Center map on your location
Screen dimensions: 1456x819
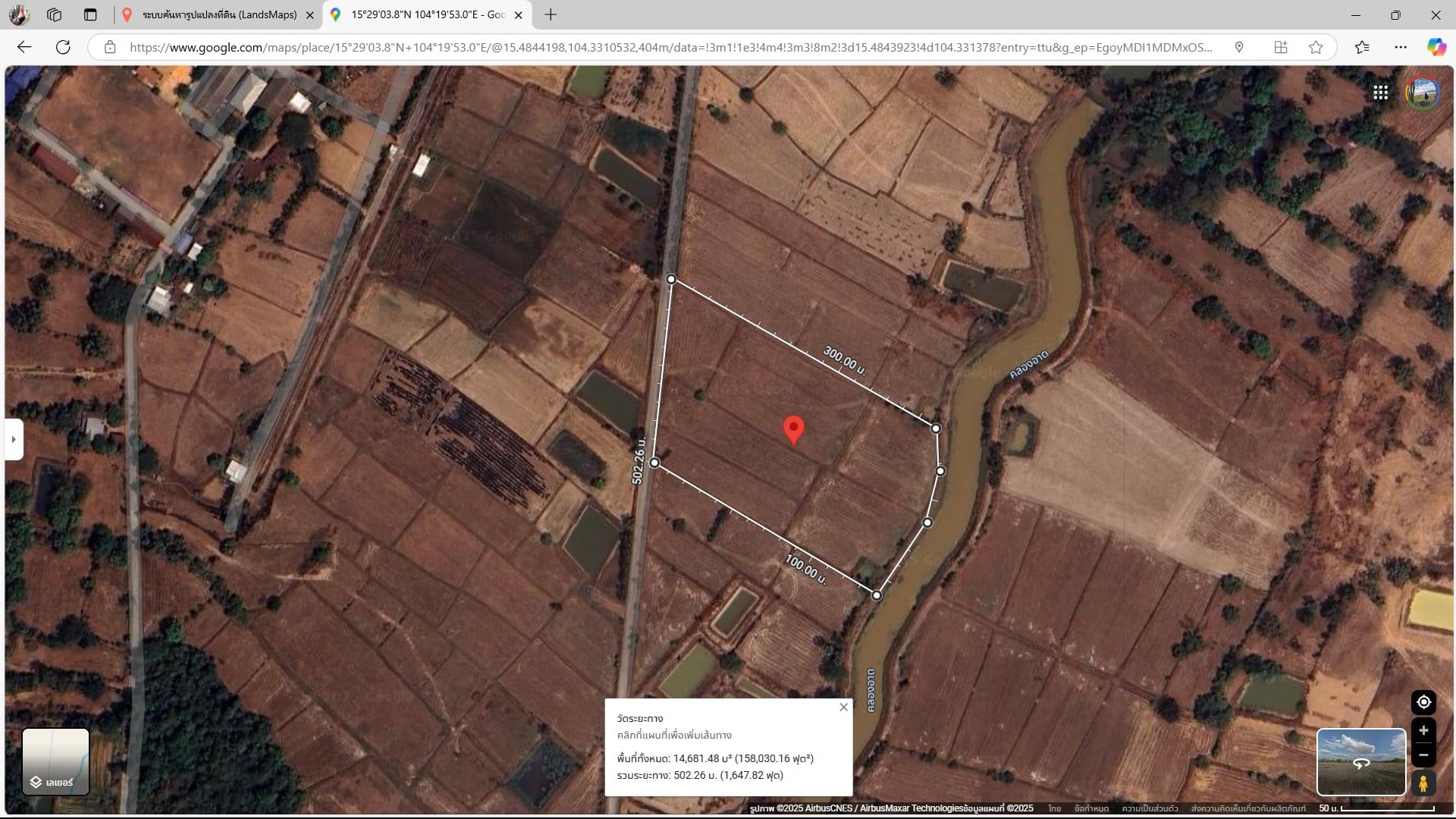(1423, 702)
